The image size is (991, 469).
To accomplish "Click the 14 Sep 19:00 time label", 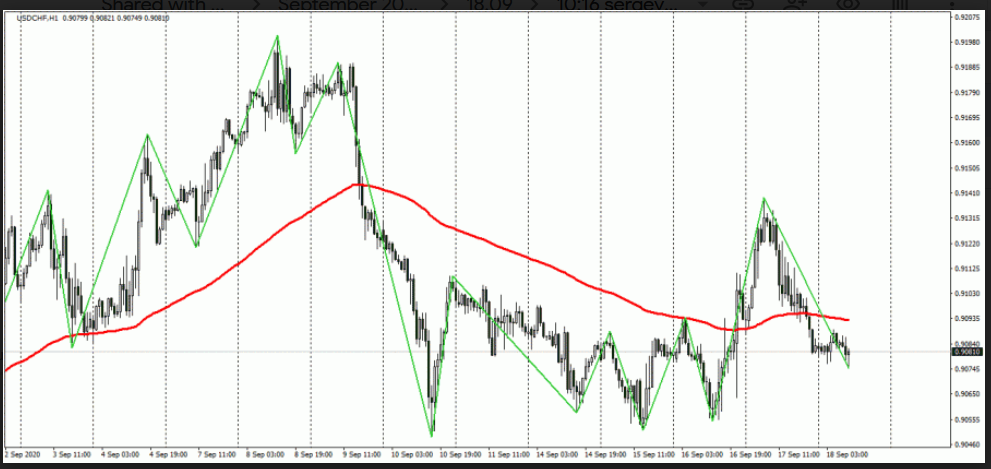I will tap(607, 454).
